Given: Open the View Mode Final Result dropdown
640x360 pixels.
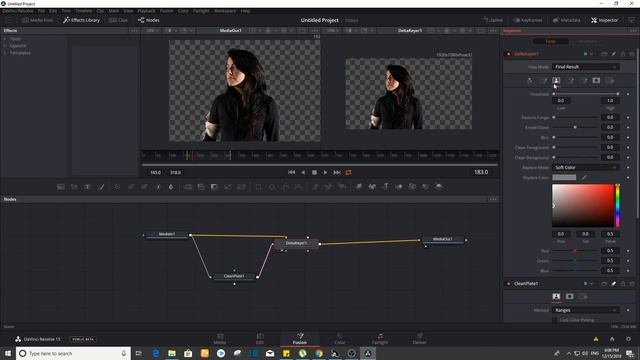Looking at the screenshot, I should point(585,67).
